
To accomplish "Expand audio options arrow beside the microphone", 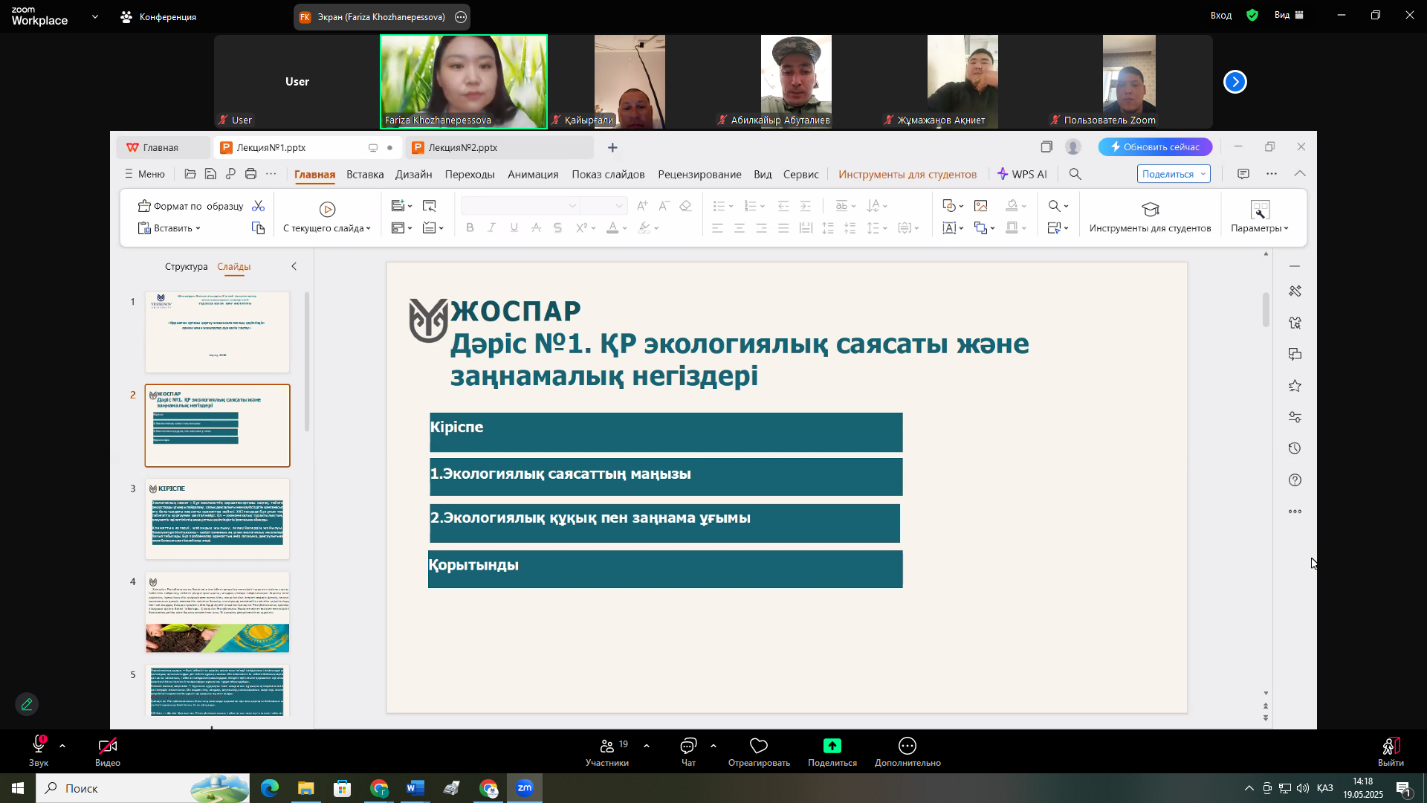I will pyautogui.click(x=62, y=746).
